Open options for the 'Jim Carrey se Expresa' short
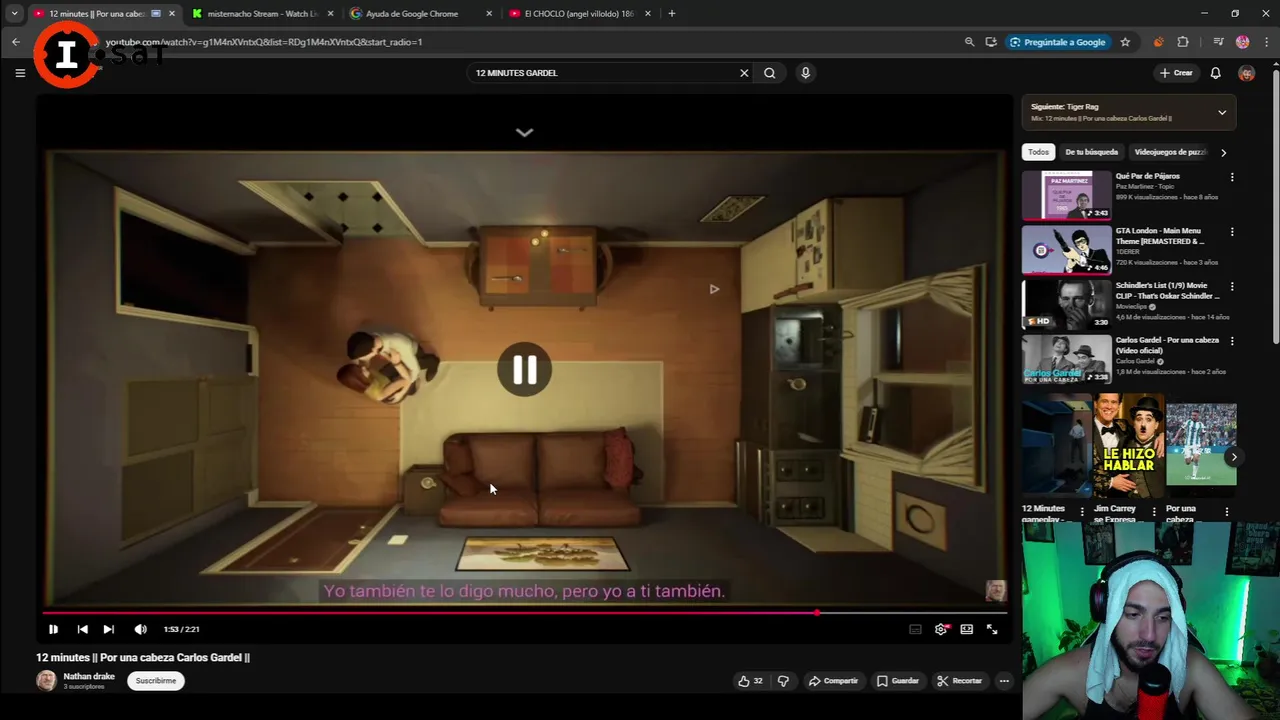 1154,512
